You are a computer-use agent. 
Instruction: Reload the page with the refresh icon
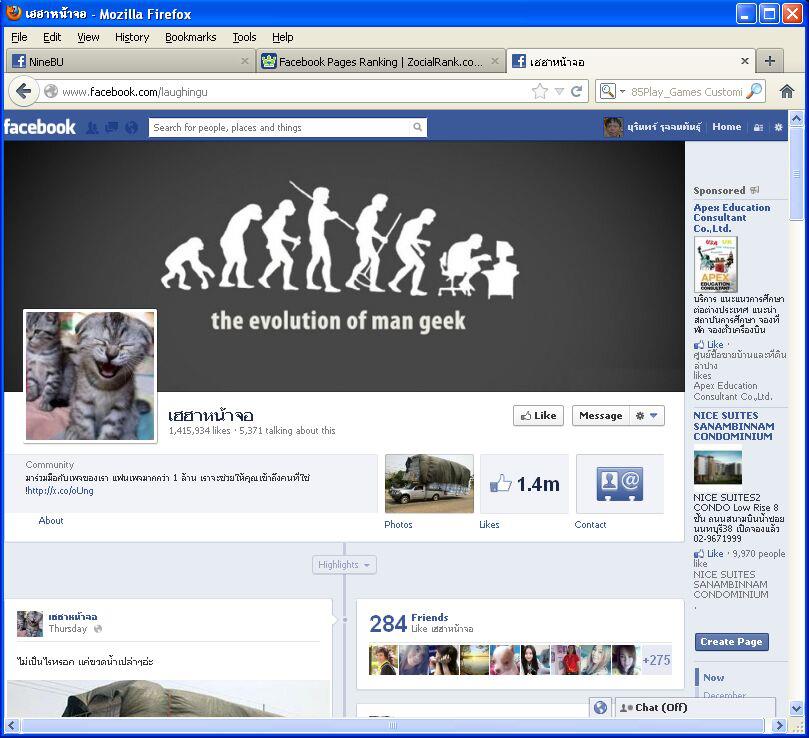[x=576, y=91]
